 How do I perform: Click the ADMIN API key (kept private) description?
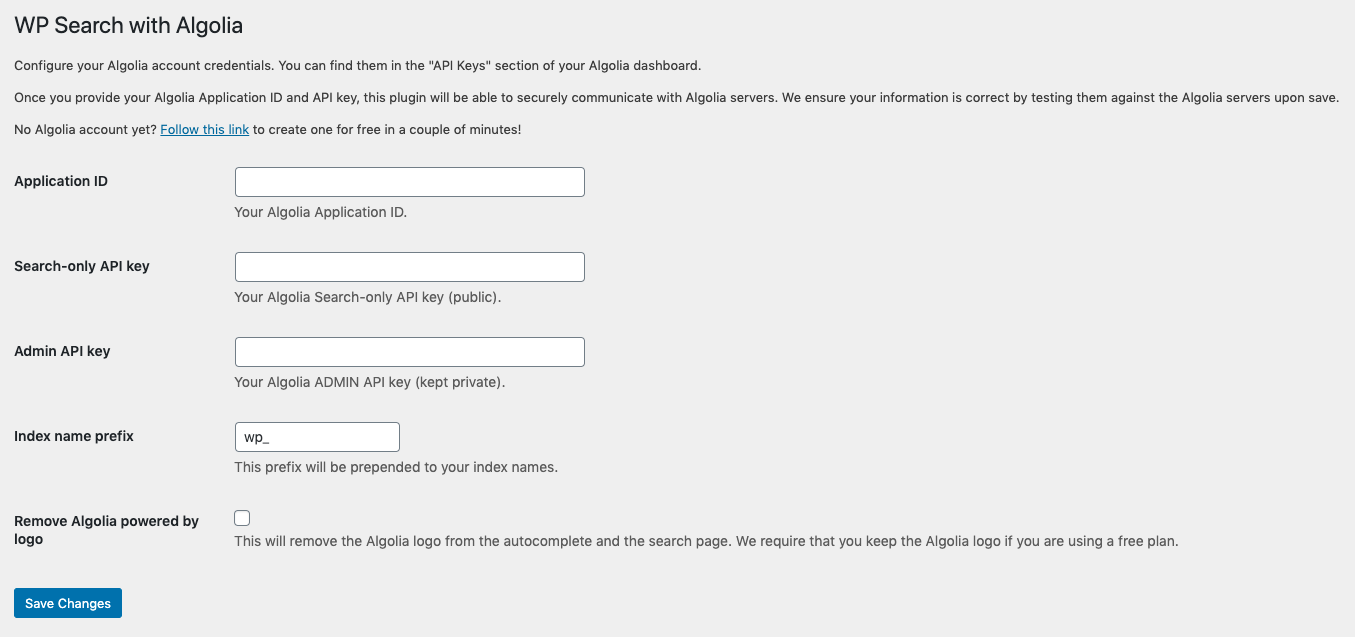[369, 382]
